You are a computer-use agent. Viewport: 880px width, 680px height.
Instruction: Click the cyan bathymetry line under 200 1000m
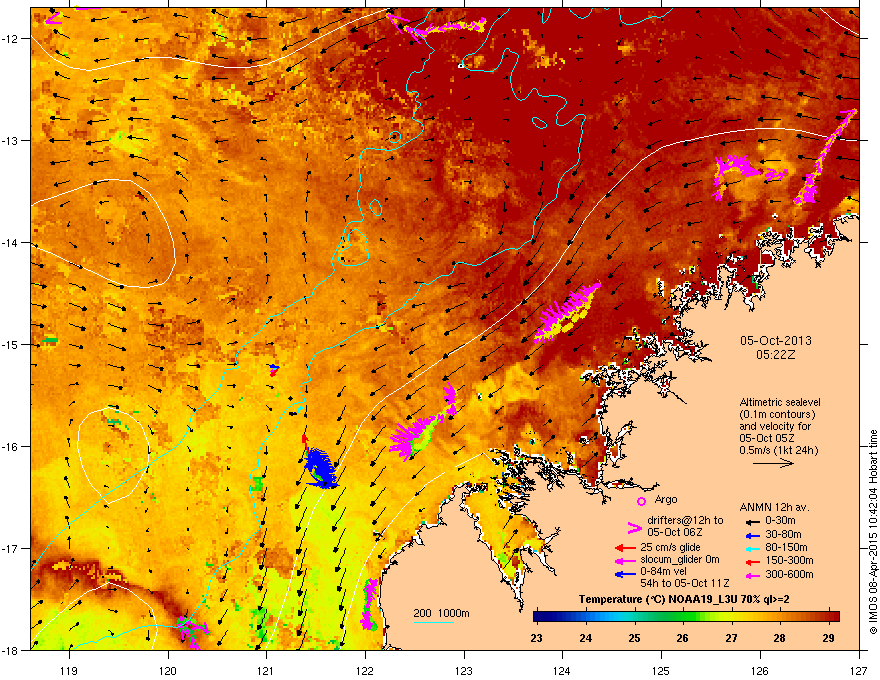coord(433,622)
